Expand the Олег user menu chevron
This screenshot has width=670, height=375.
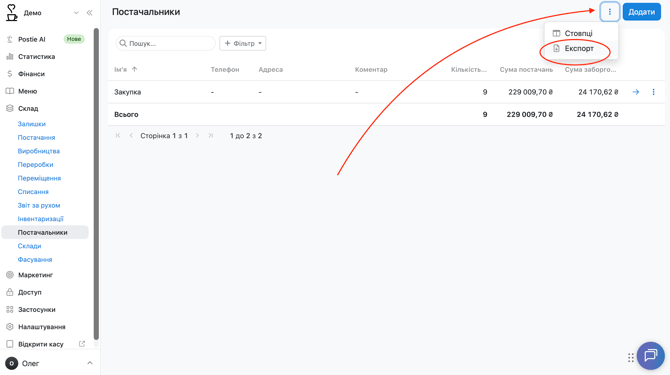90,363
